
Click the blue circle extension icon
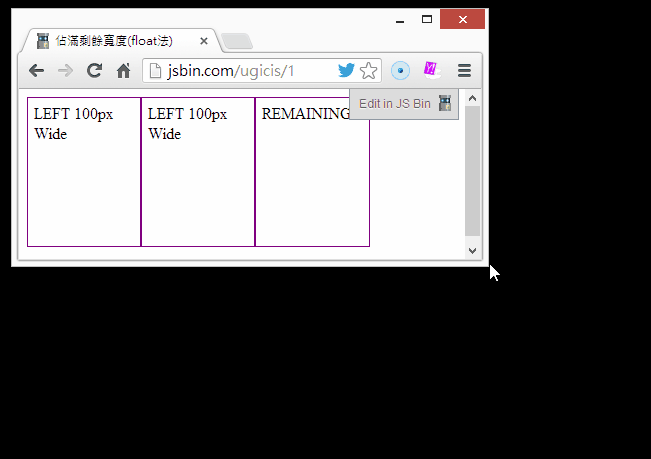400,71
